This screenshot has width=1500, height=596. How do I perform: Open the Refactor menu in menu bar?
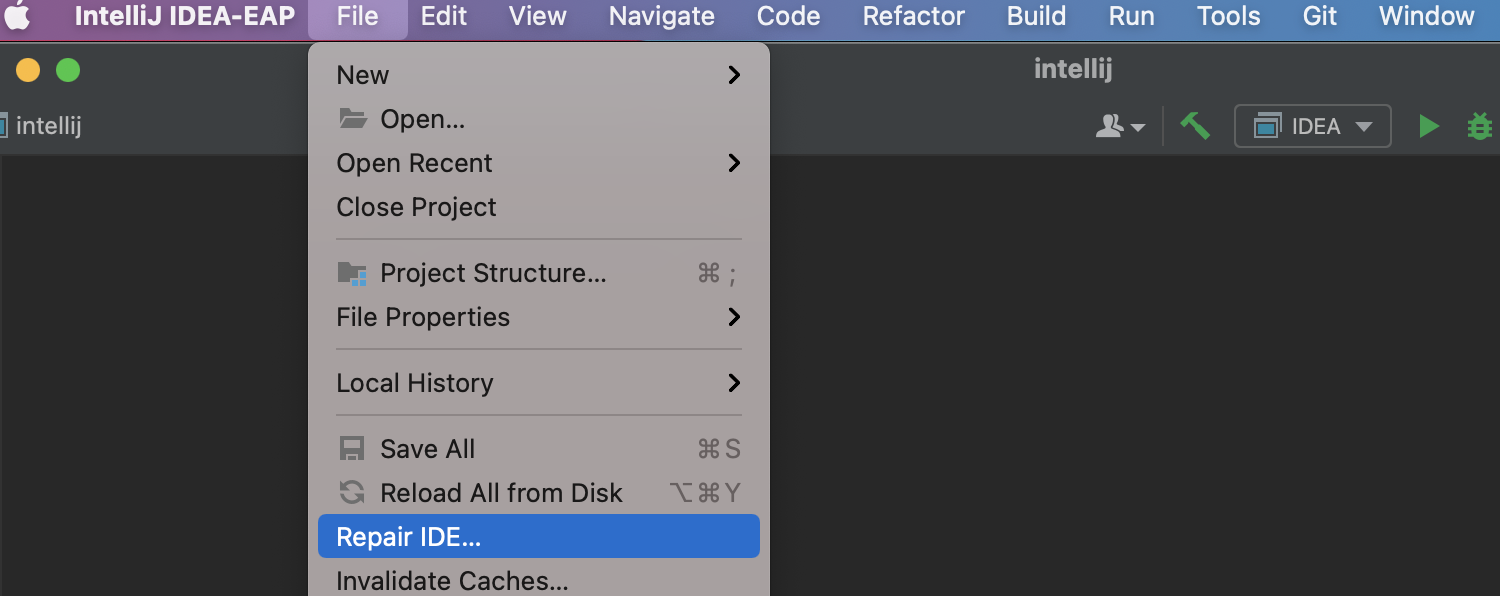[x=914, y=16]
